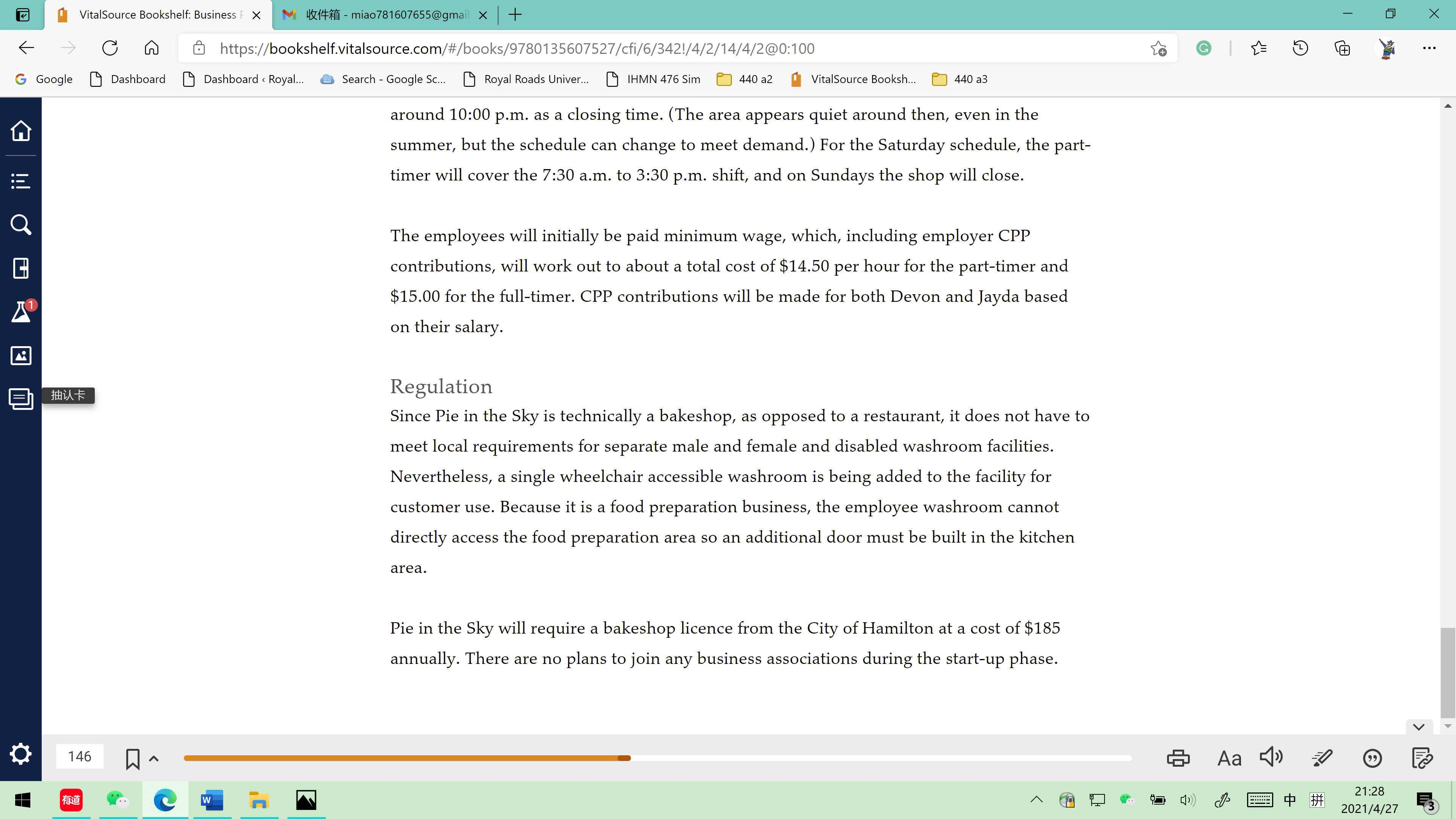Click the reading progress slider bar
The width and height of the screenshot is (1456, 819).
(x=657, y=758)
